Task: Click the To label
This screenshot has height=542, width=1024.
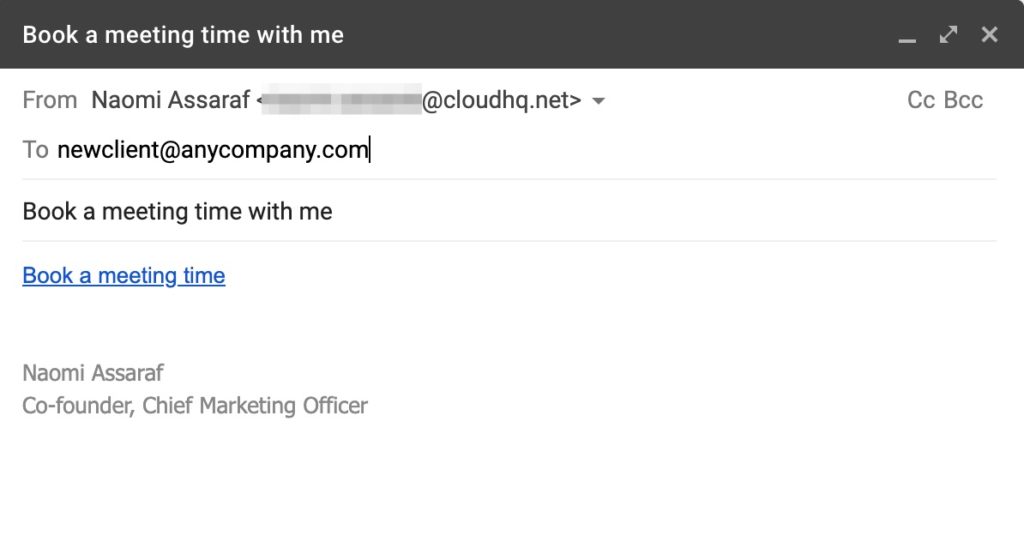Action: tap(35, 150)
